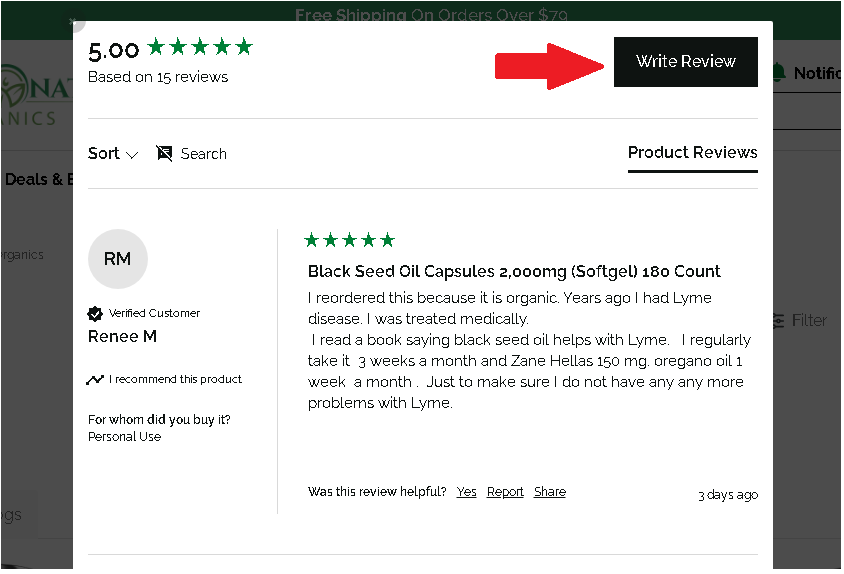Report Renee M's review
Viewport: 844px width, 574px height.
click(505, 492)
